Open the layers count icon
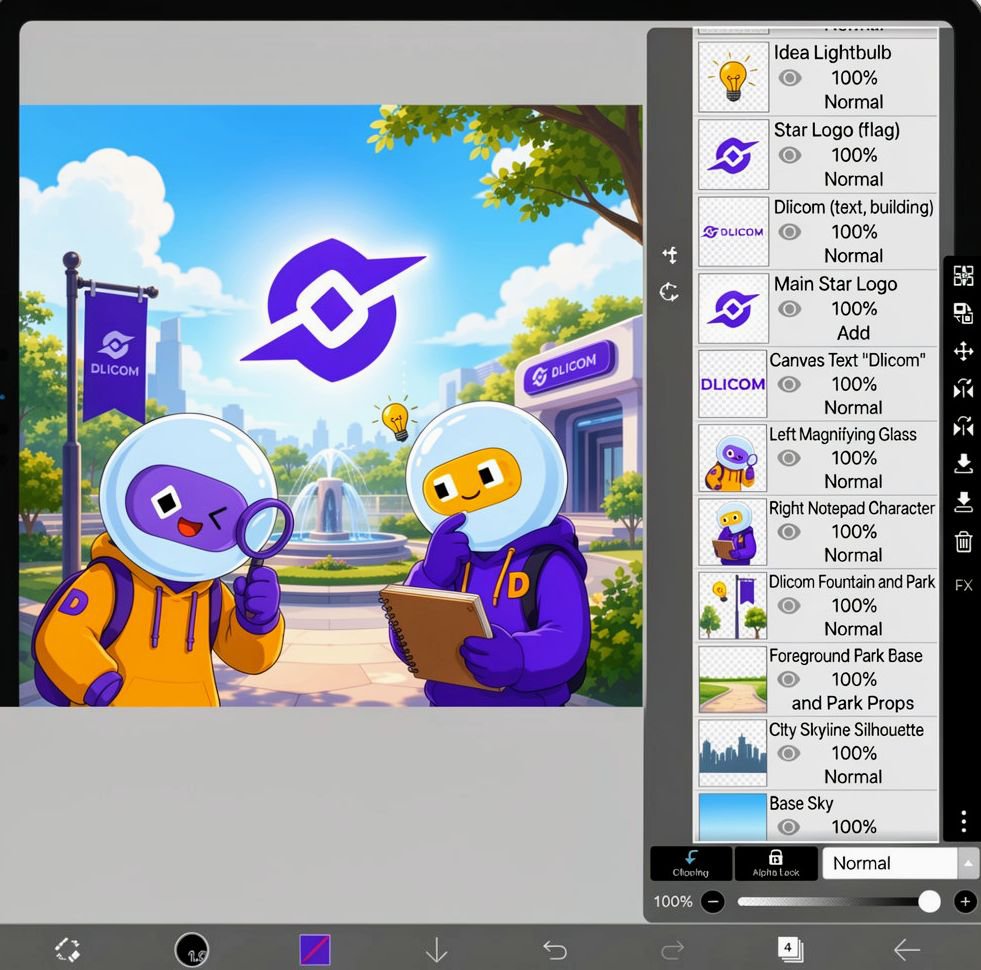981x970 pixels. (790, 949)
